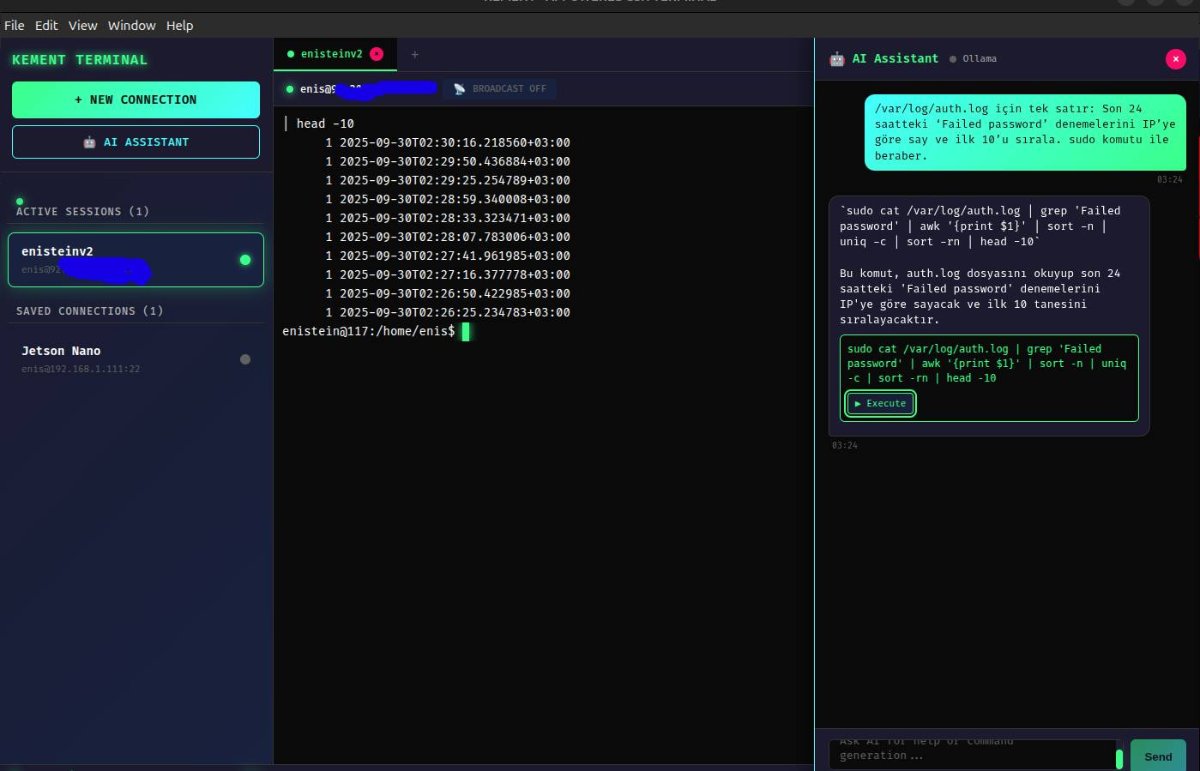The width and height of the screenshot is (1200, 771).
Task: Send the AI chat message
Action: (1157, 756)
